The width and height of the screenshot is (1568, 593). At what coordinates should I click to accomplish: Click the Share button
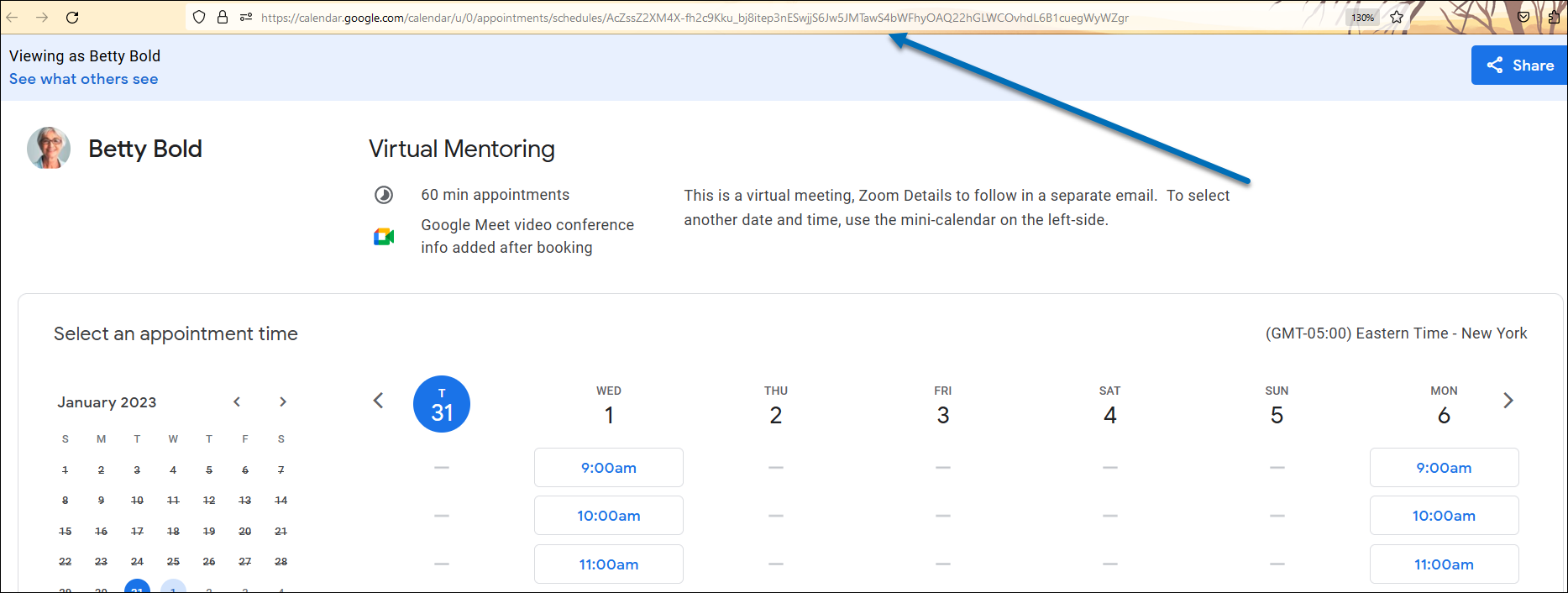coord(1519,65)
